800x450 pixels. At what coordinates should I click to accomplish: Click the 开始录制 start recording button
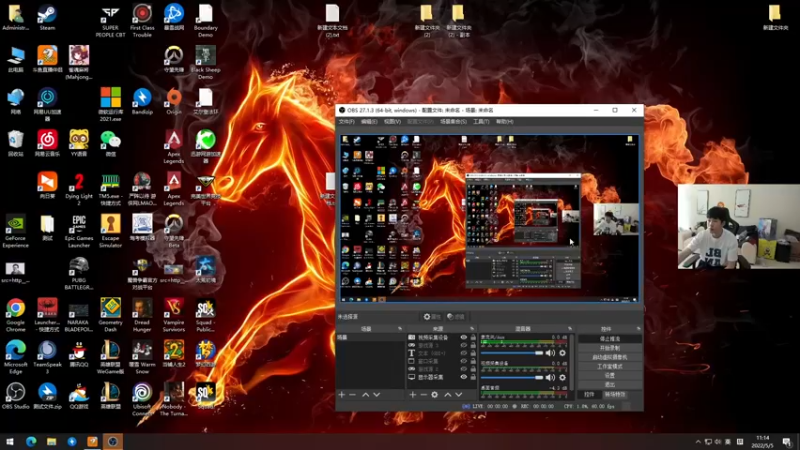pos(609,348)
